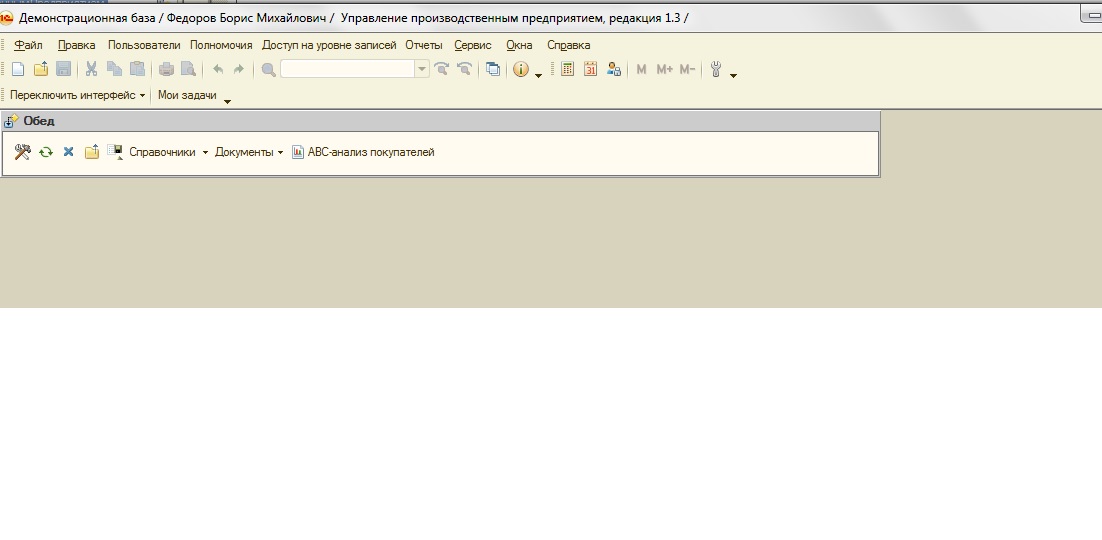Image resolution: width=1102 pixels, height=540 pixels.
Task: Click the user with lock icon
Action: coord(614,69)
